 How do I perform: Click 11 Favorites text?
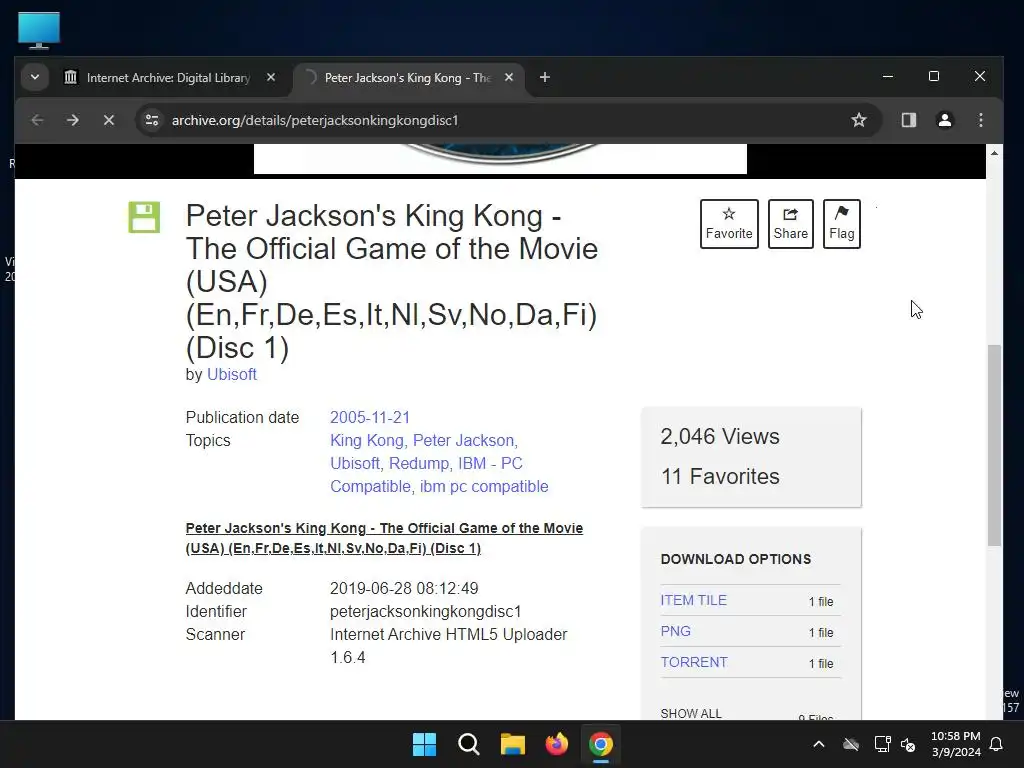(x=720, y=476)
